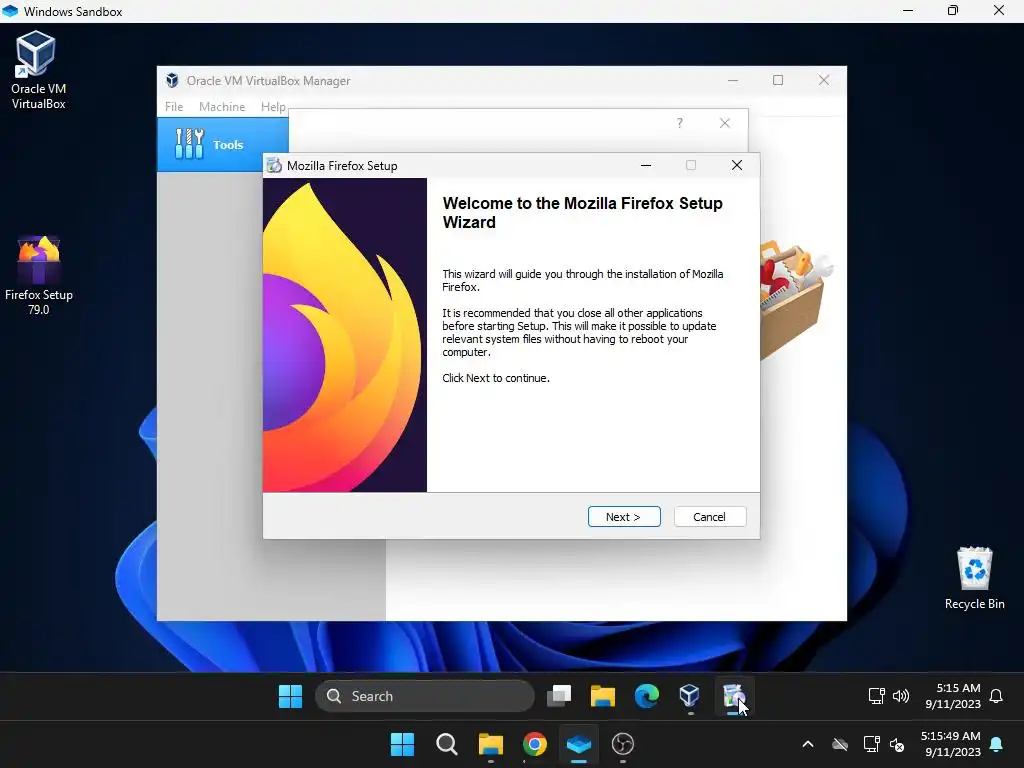Open sandbox volume speaker icon
This screenshot has height=768, width=1024.
(x=901, y=696)
